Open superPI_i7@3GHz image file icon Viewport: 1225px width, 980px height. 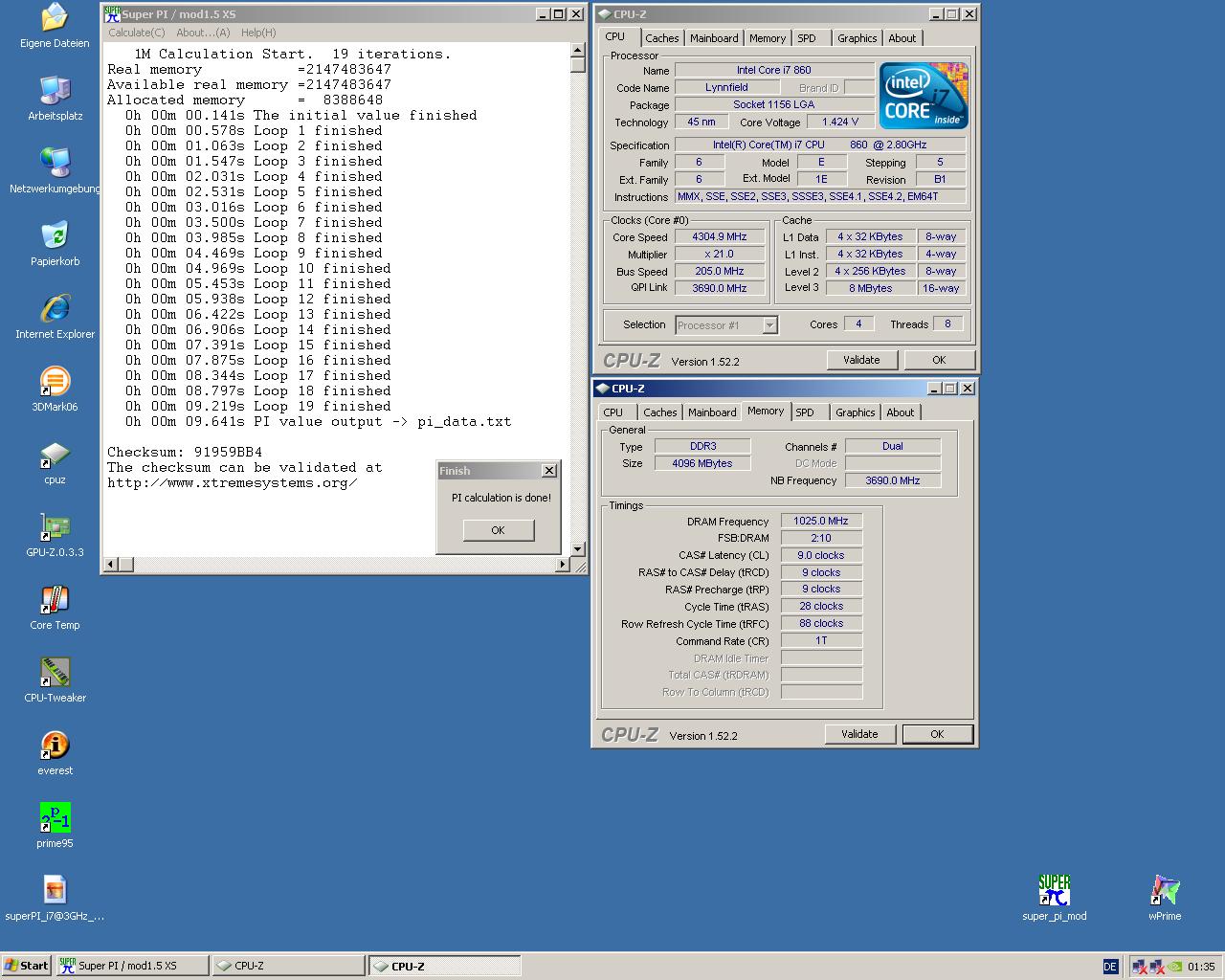[55, 899]
